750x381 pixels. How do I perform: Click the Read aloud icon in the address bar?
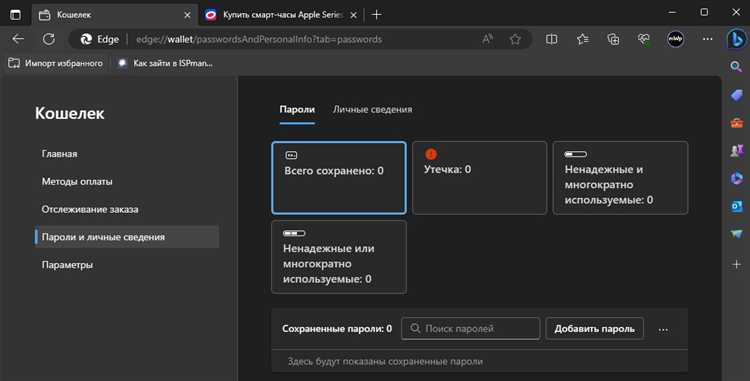tap(487, 39)
